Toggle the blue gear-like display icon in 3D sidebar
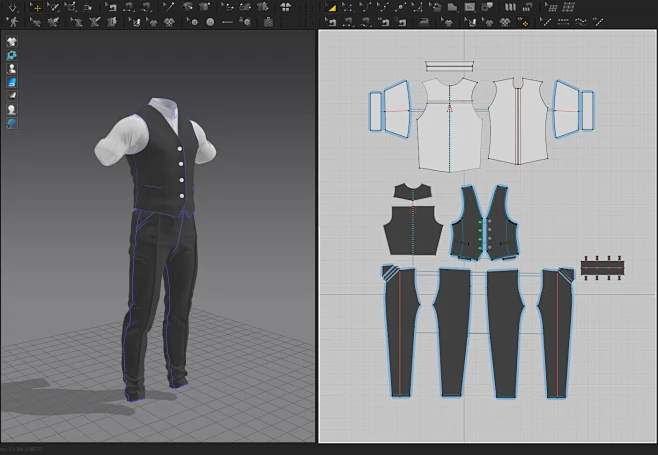Image resolution: width=658 pixels, height=455 pixels. click(x=12, y=56)
